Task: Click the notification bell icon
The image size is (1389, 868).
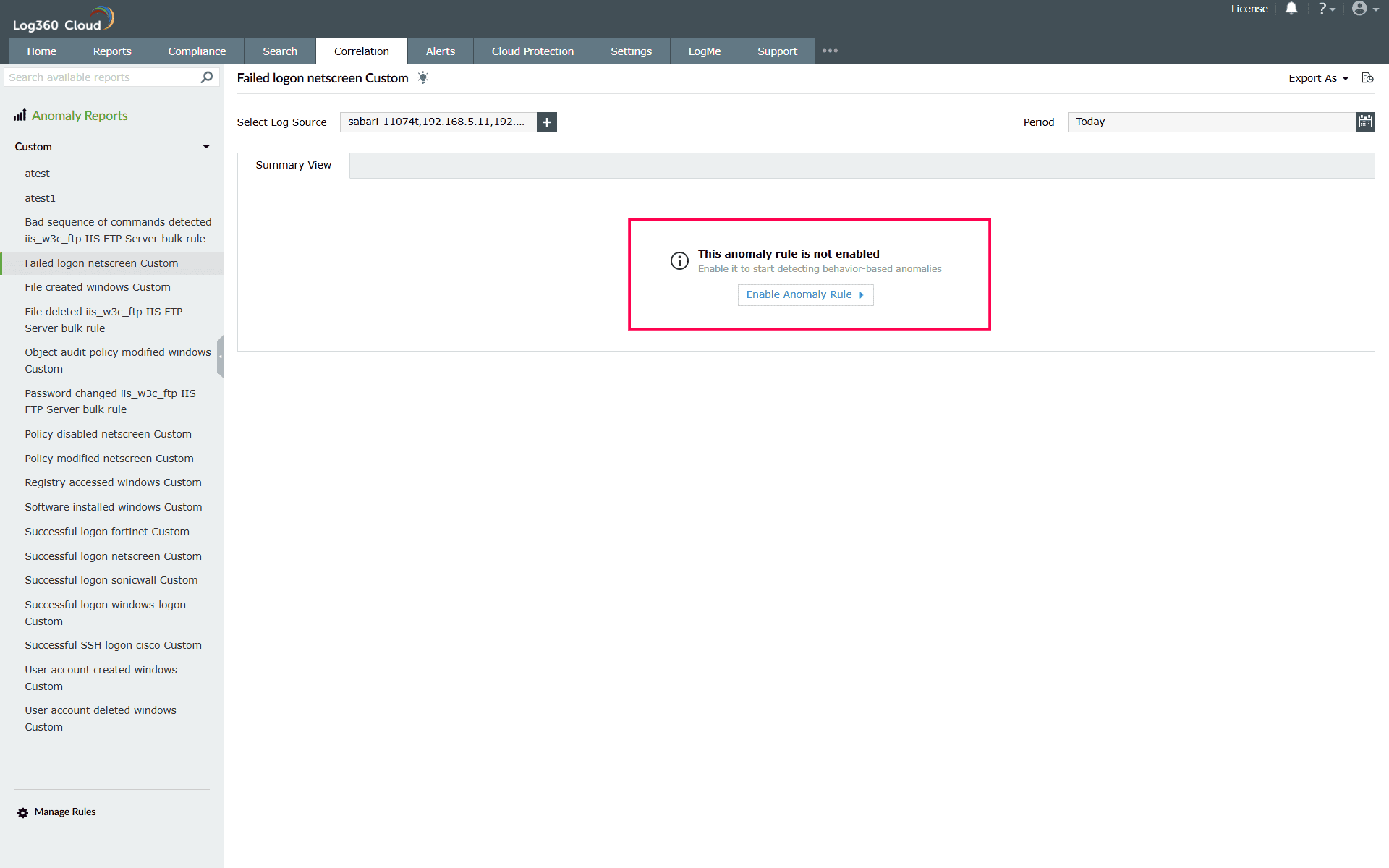Action: [x=1291, y=9]
